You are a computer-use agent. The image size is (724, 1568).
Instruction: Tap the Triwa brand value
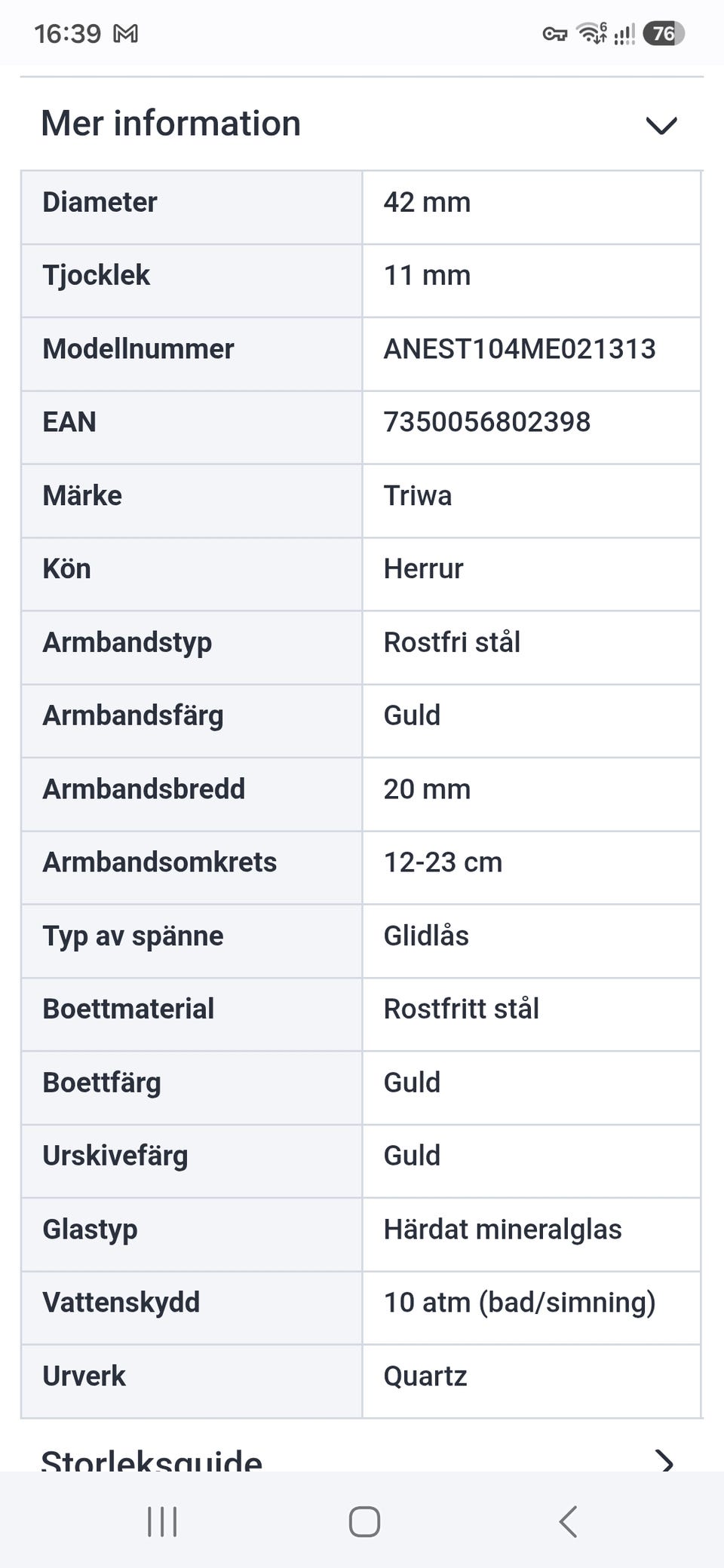pos(418,496)
